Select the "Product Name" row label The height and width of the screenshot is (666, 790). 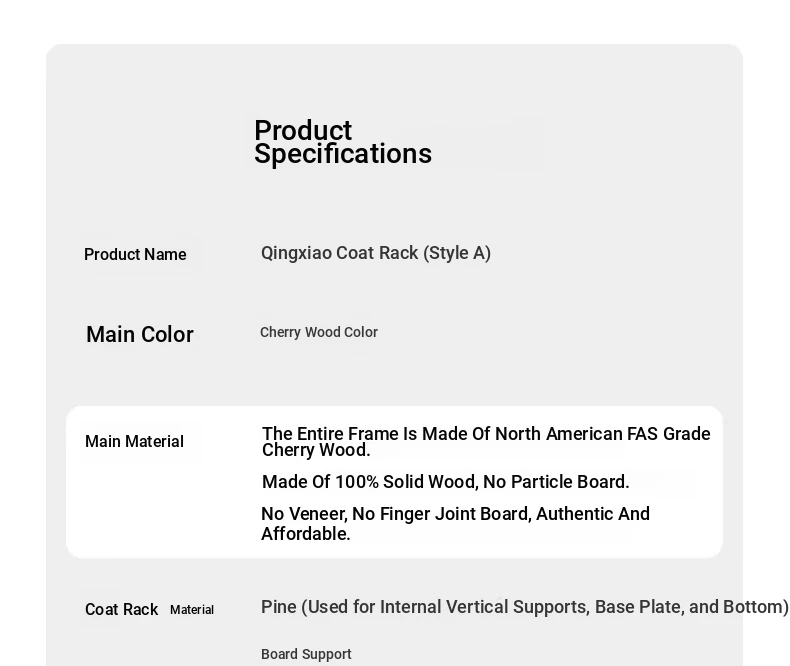(135, 255)
